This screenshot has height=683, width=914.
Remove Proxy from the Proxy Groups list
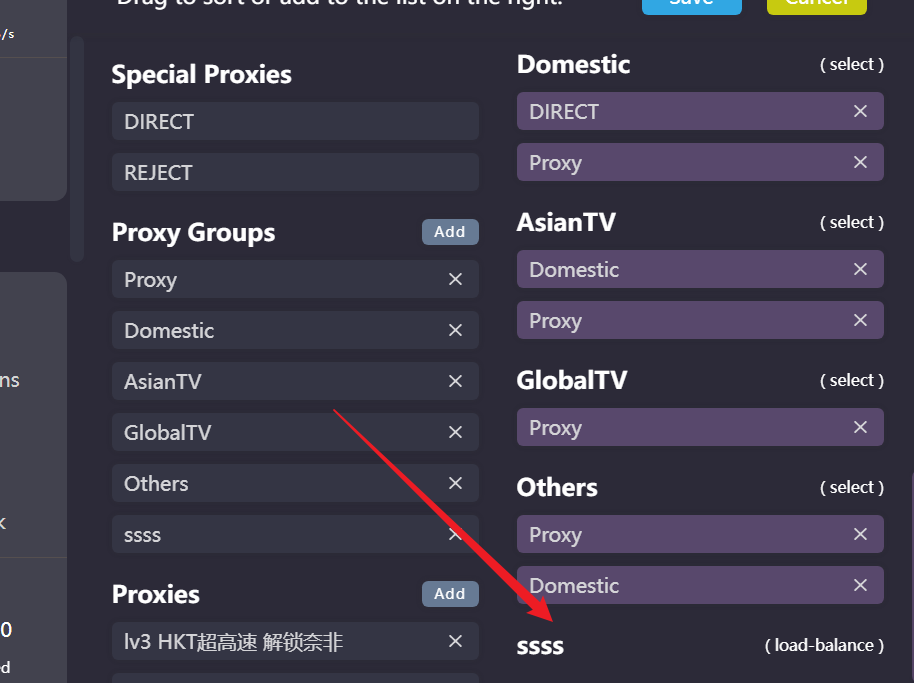[x=455, y=279]
